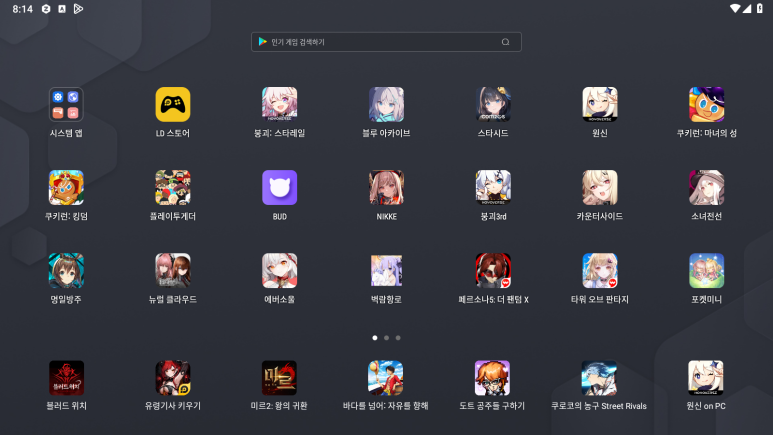Launch 블루 아카이브 game
This screenshot has height=435, width=773.
tap(386, 105)
